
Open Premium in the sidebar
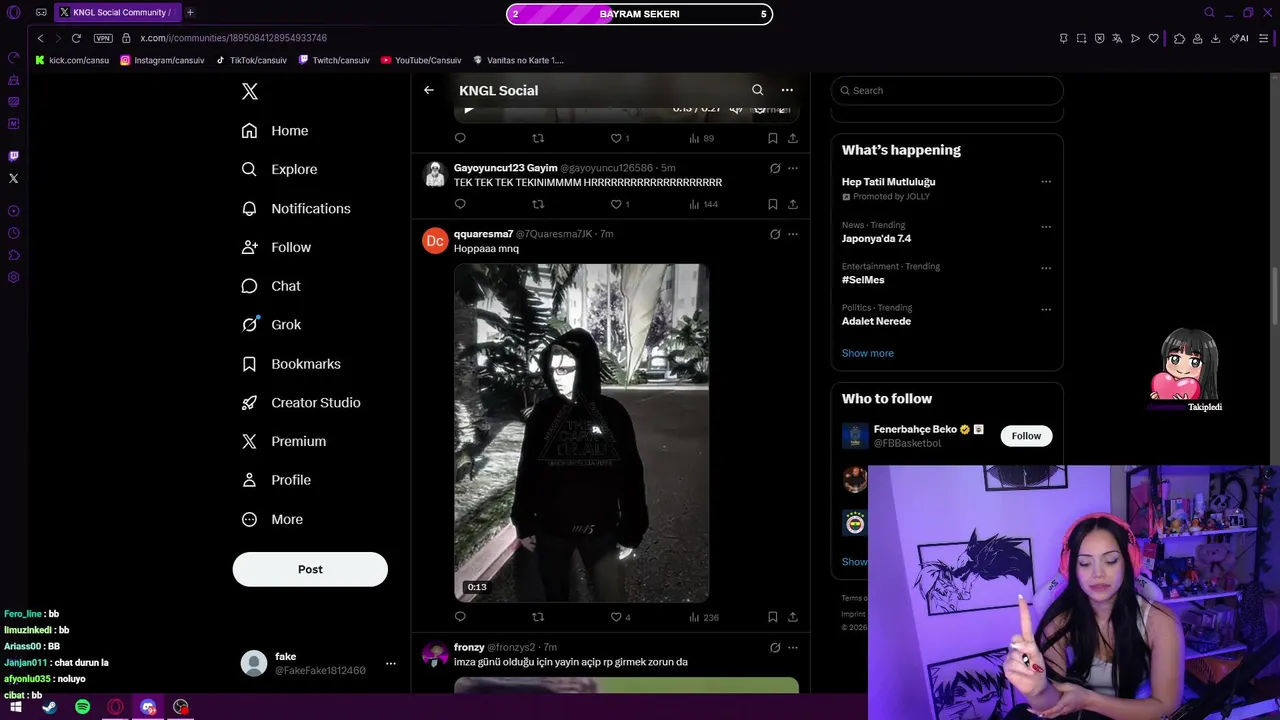click(x=284, y=441)
